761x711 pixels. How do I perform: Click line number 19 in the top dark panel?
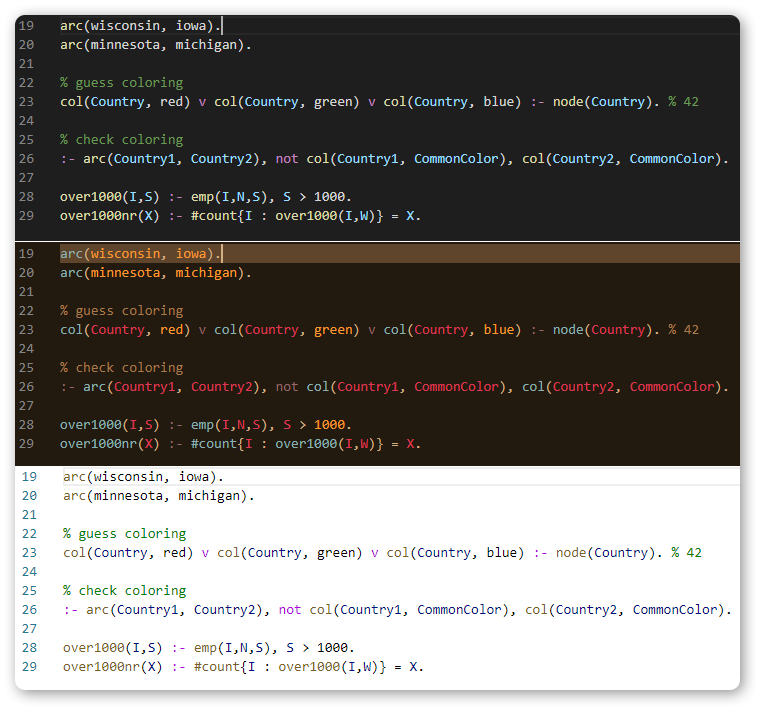coord(26,26)
